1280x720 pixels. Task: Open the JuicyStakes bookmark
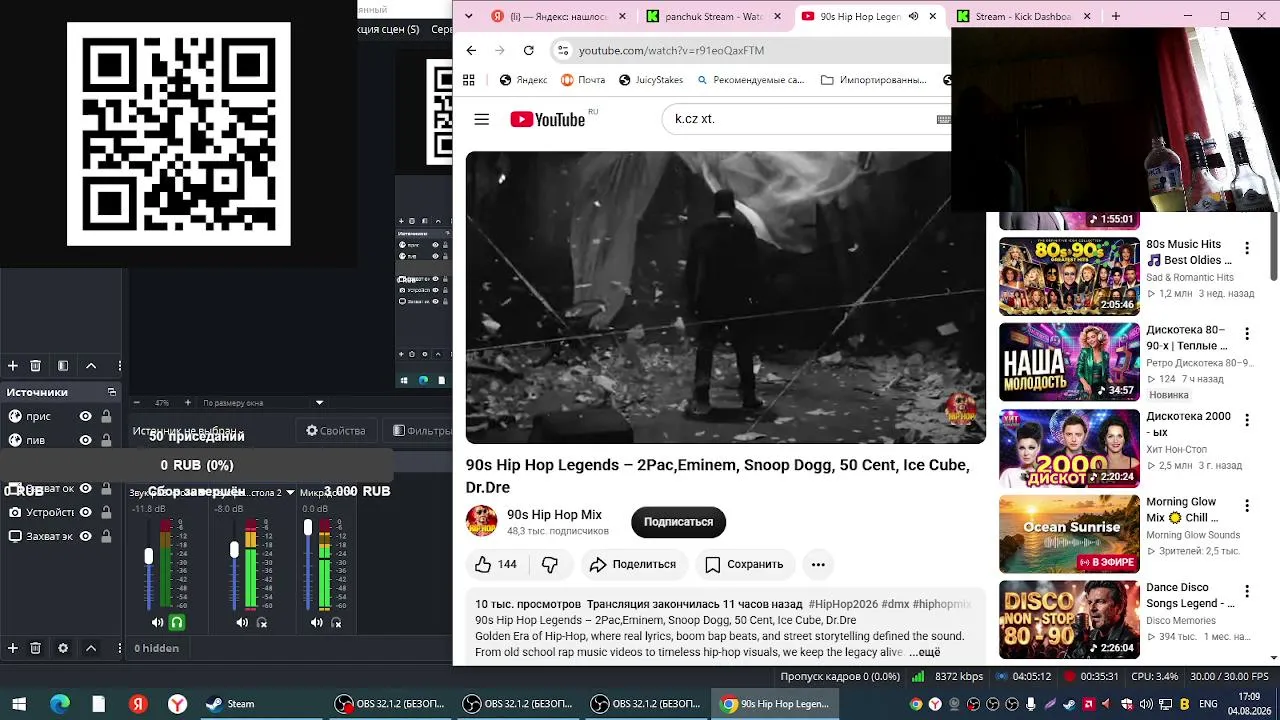[651, 80]
